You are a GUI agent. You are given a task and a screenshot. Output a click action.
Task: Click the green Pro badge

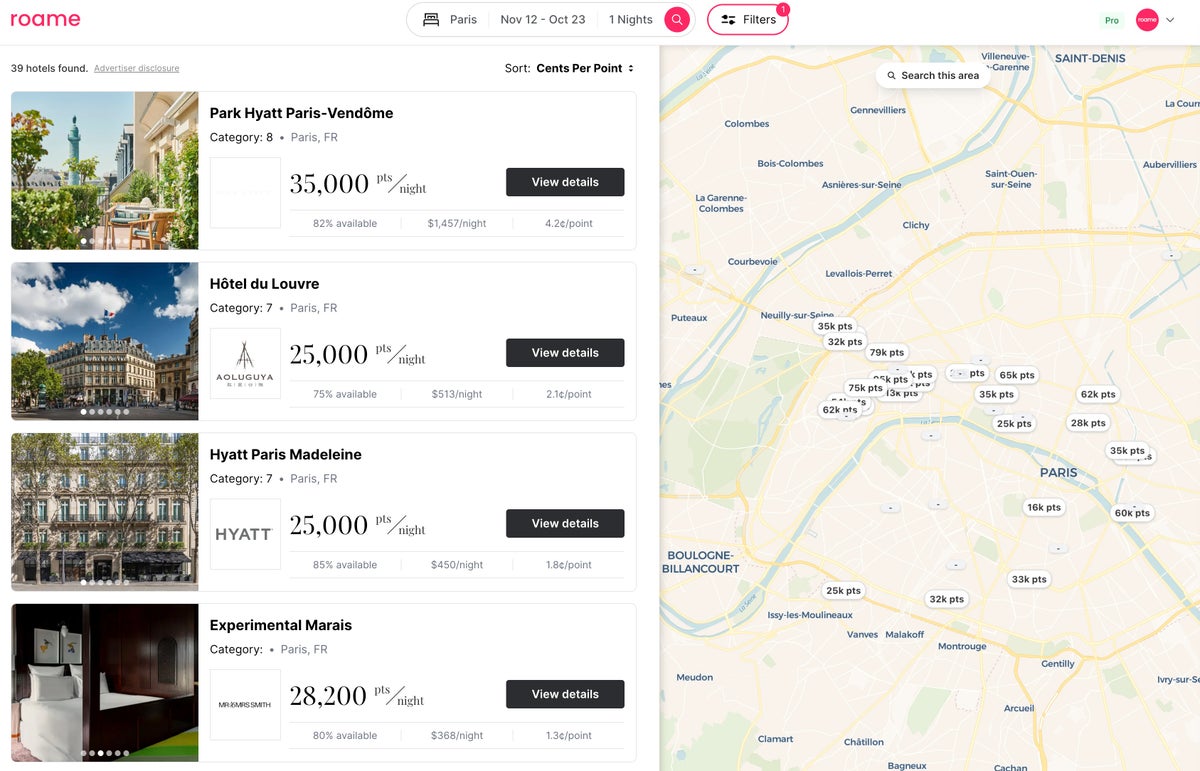1111,19
